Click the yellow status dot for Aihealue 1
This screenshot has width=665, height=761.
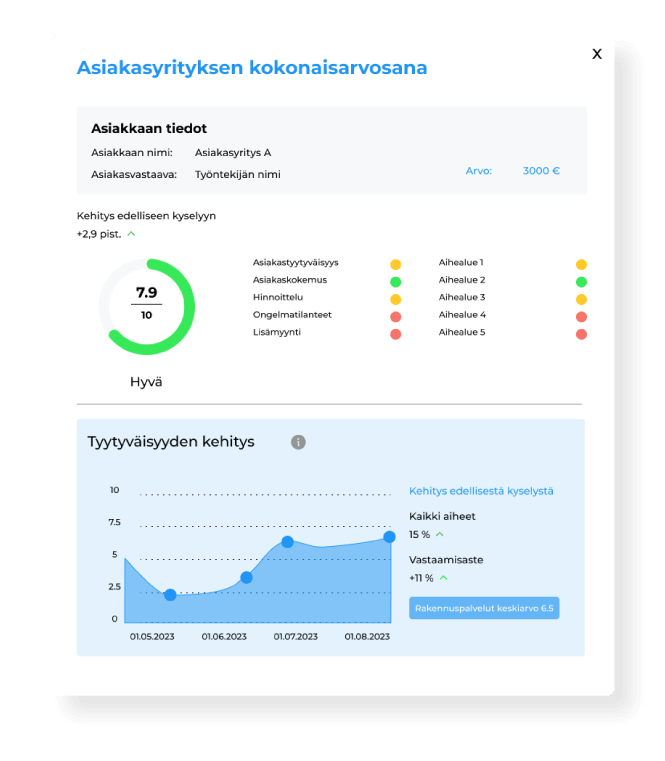point(581,265)
